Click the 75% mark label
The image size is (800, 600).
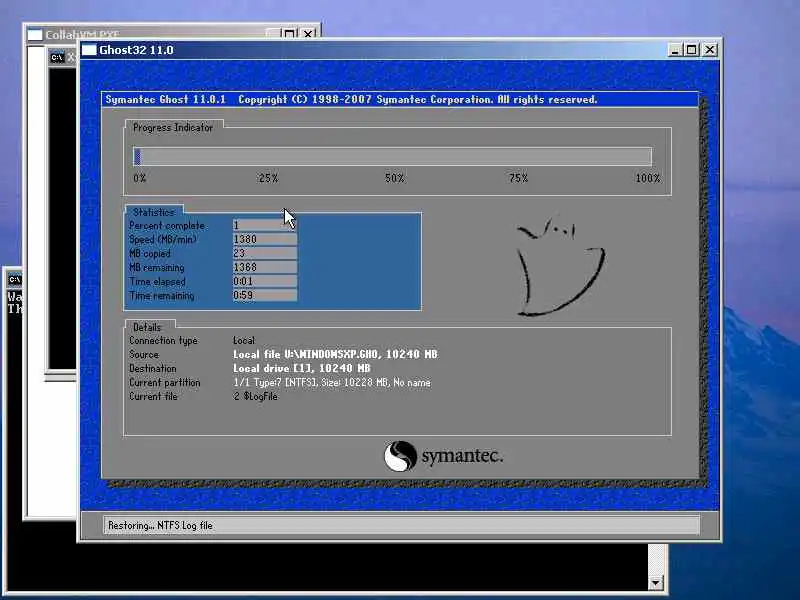[518, 178]
